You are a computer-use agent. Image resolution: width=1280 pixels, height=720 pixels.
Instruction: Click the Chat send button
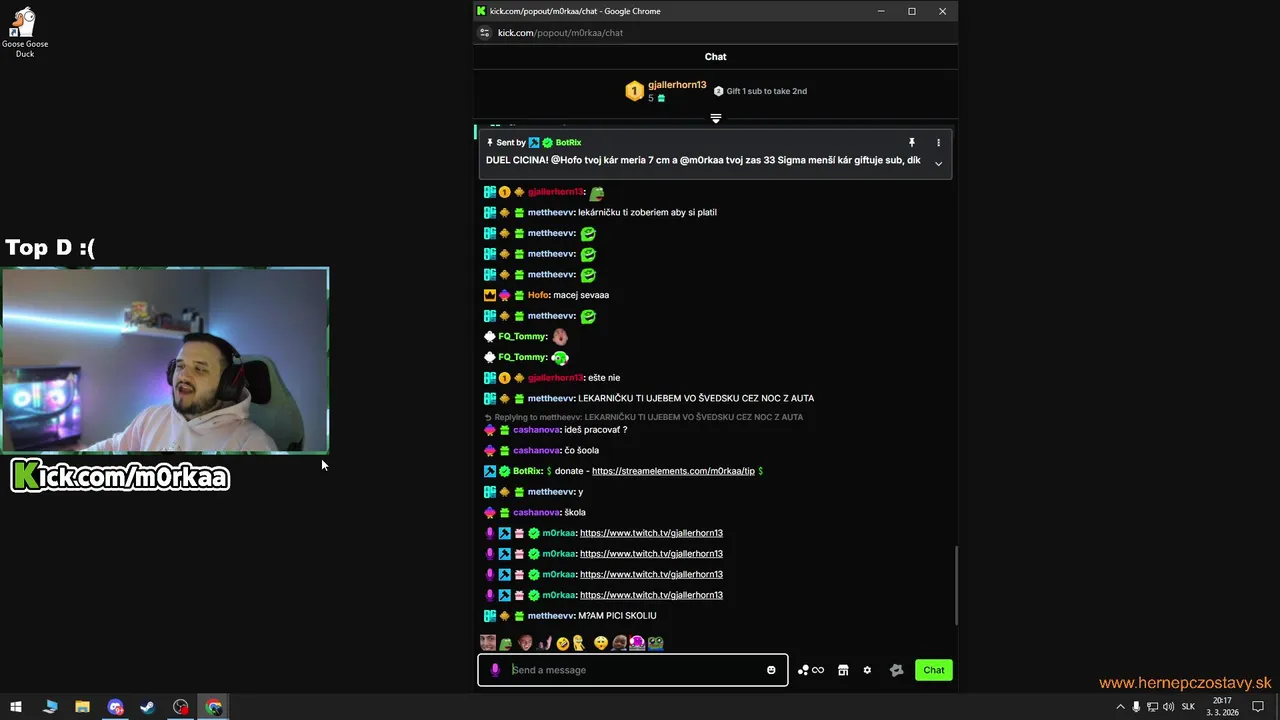pyautogui.click(x=934, y=670)
